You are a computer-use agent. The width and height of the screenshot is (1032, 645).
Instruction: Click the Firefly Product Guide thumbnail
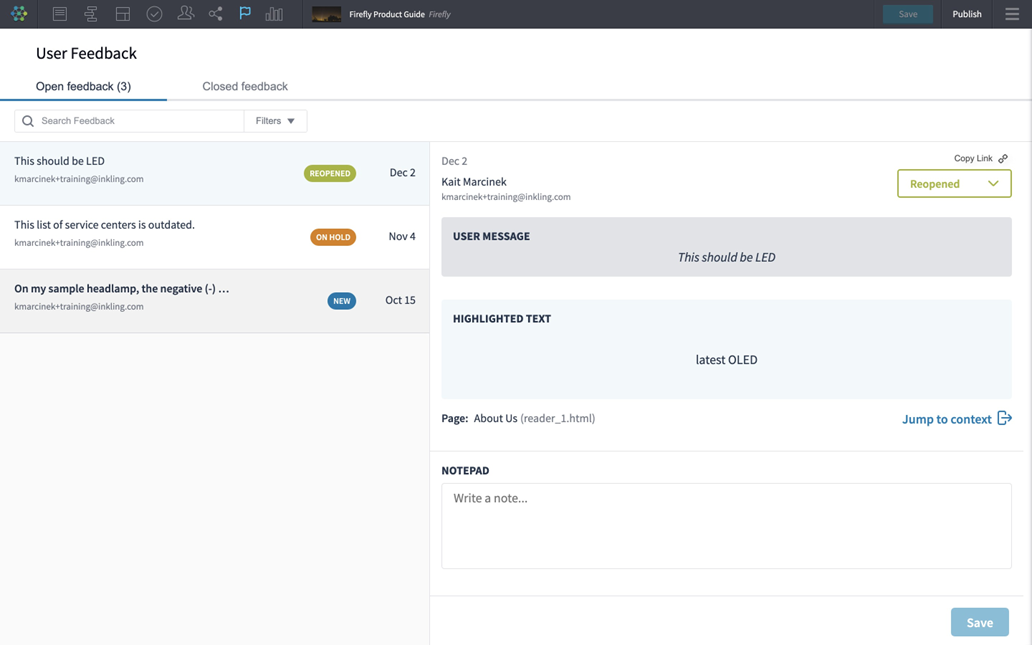[x=326, y=14]
